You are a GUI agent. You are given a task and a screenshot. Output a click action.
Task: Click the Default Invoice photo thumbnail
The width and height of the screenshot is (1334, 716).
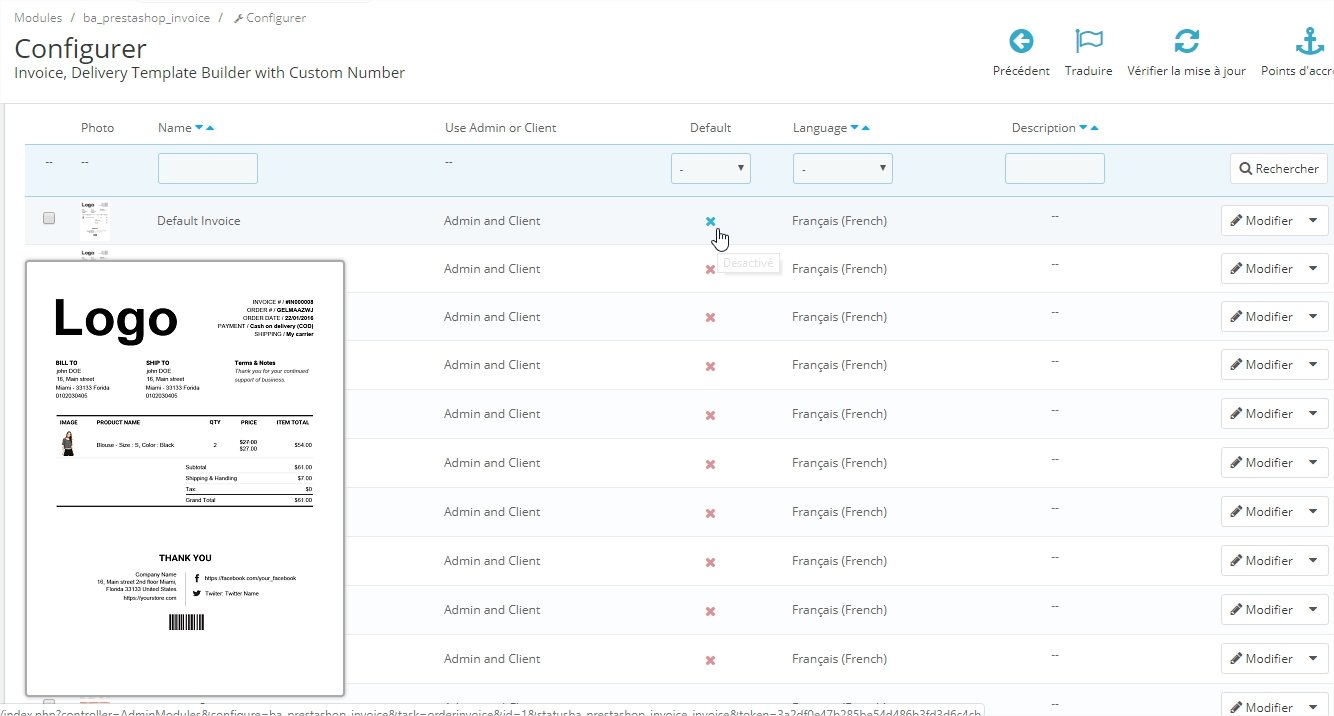click(x=95, y=220)
